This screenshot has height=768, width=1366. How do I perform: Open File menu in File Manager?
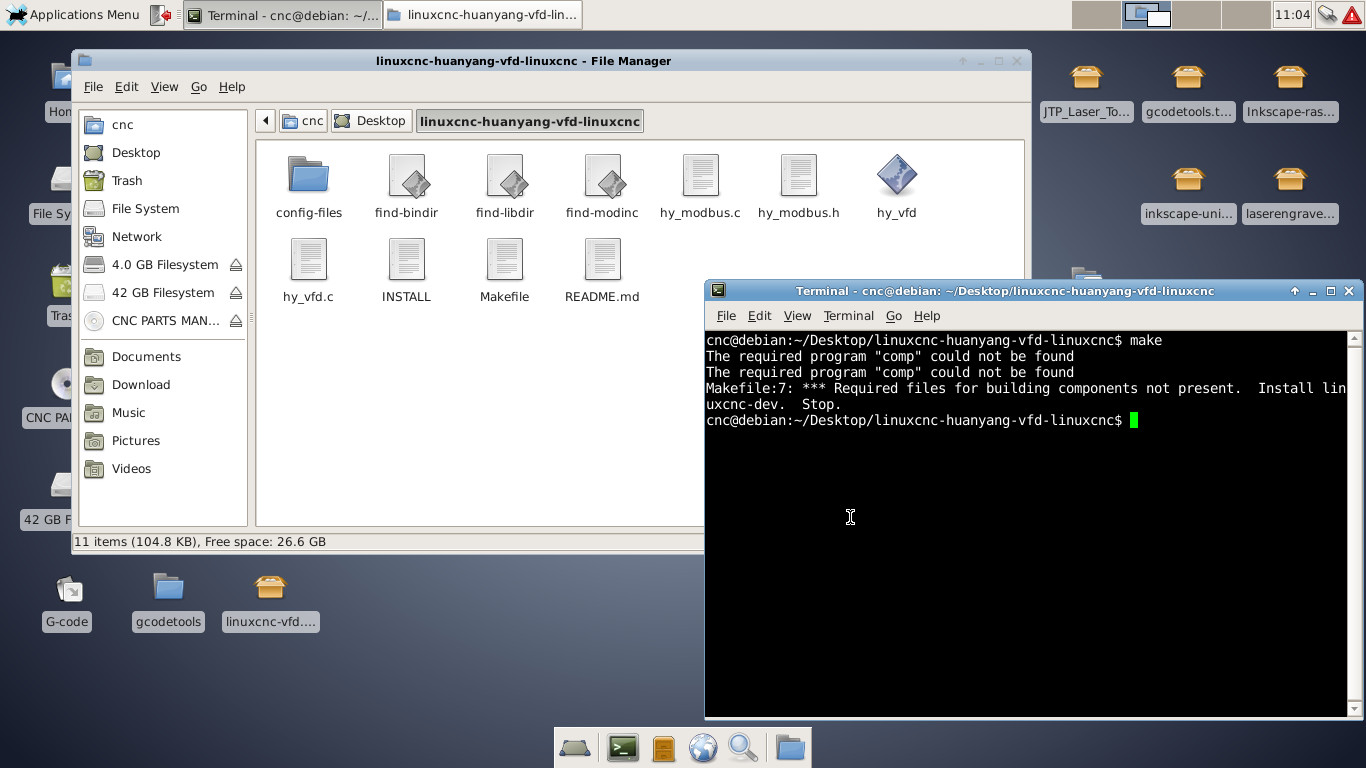click(93, 87)
